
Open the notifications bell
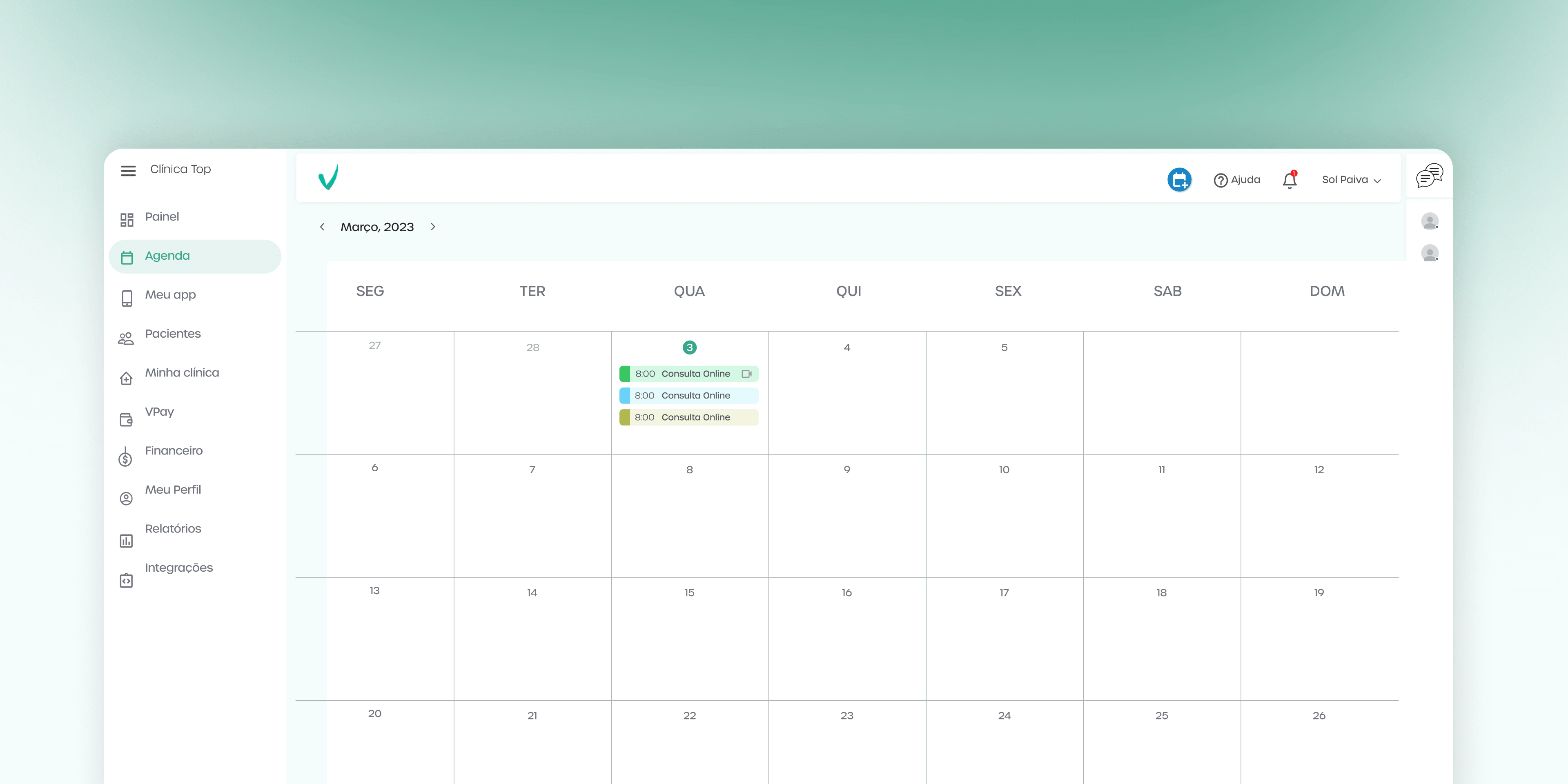point(1289,180)
